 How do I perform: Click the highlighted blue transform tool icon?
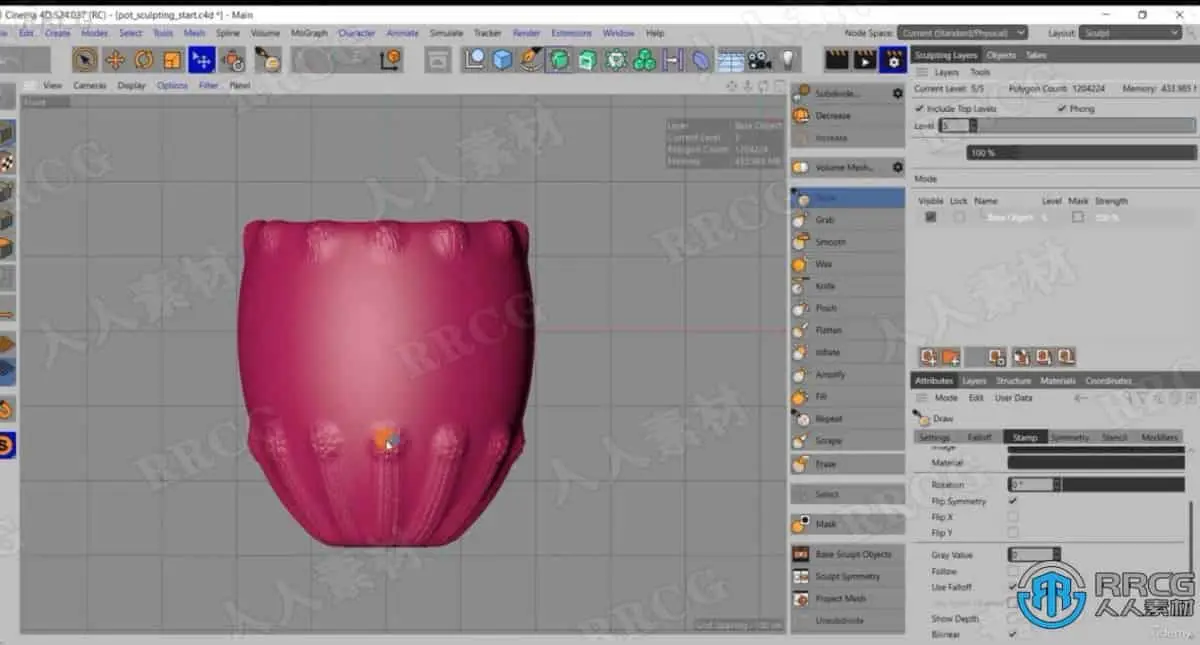tap(202, 60)
